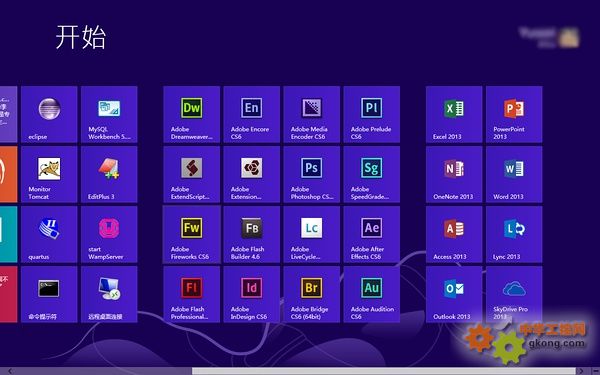Viewport: 600px width, 375px height.
Task: Launch Adobe Fireworks CS6
Action: (191, 234)
